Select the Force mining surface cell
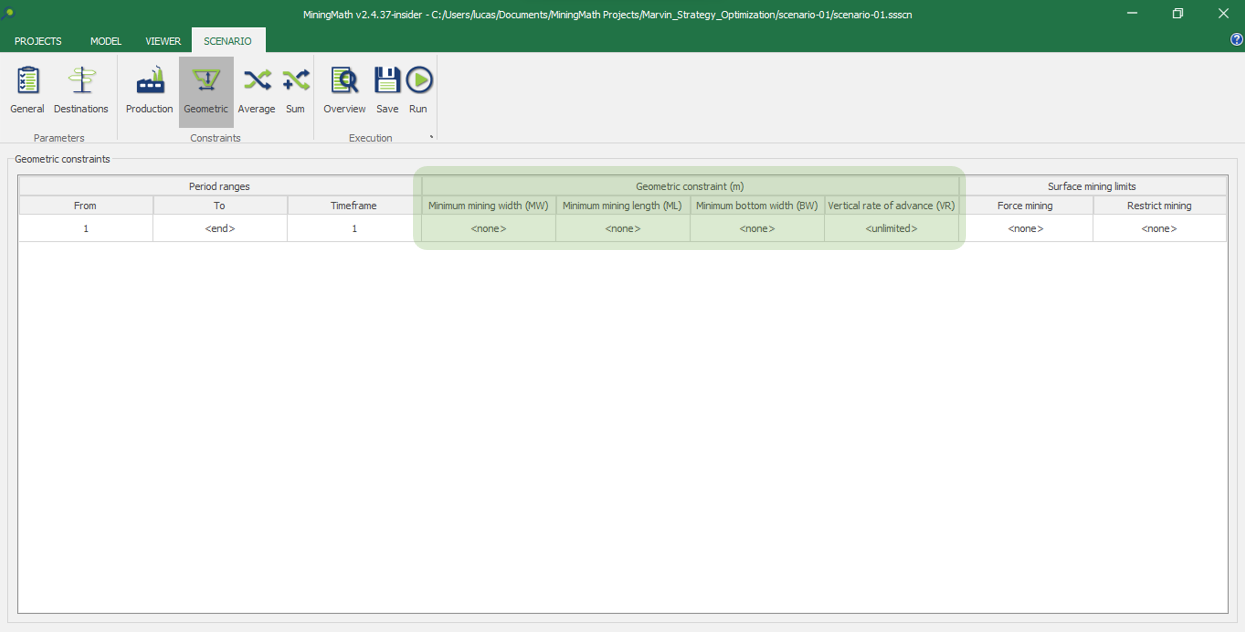1245x632 pixels. click(x=1025, y=229)
